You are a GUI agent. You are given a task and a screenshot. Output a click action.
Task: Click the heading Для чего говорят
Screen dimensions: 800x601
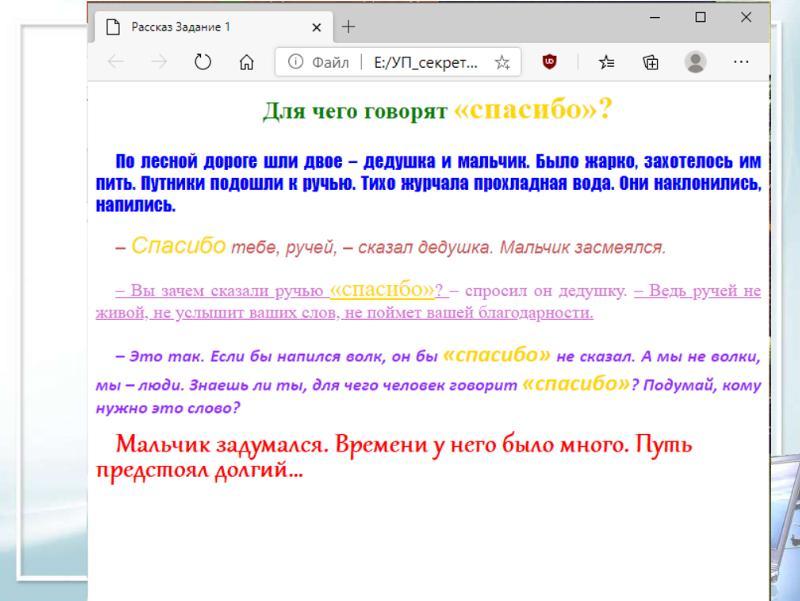pyautogui.click(x=355, y=111)
